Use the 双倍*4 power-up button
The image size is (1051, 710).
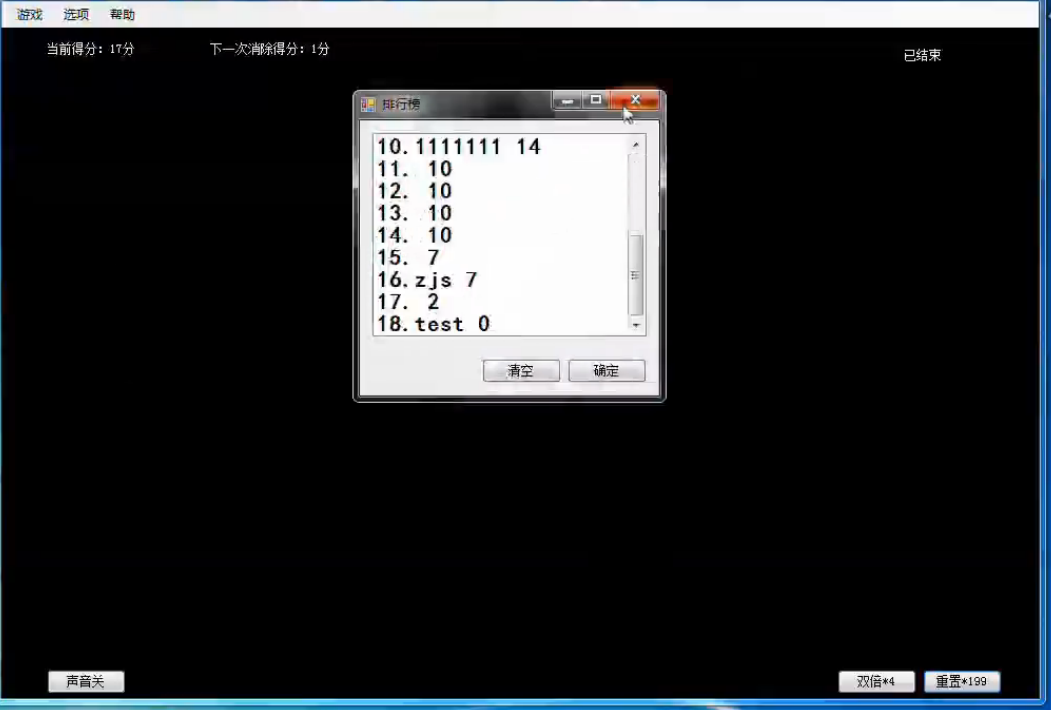click(876, 682)
